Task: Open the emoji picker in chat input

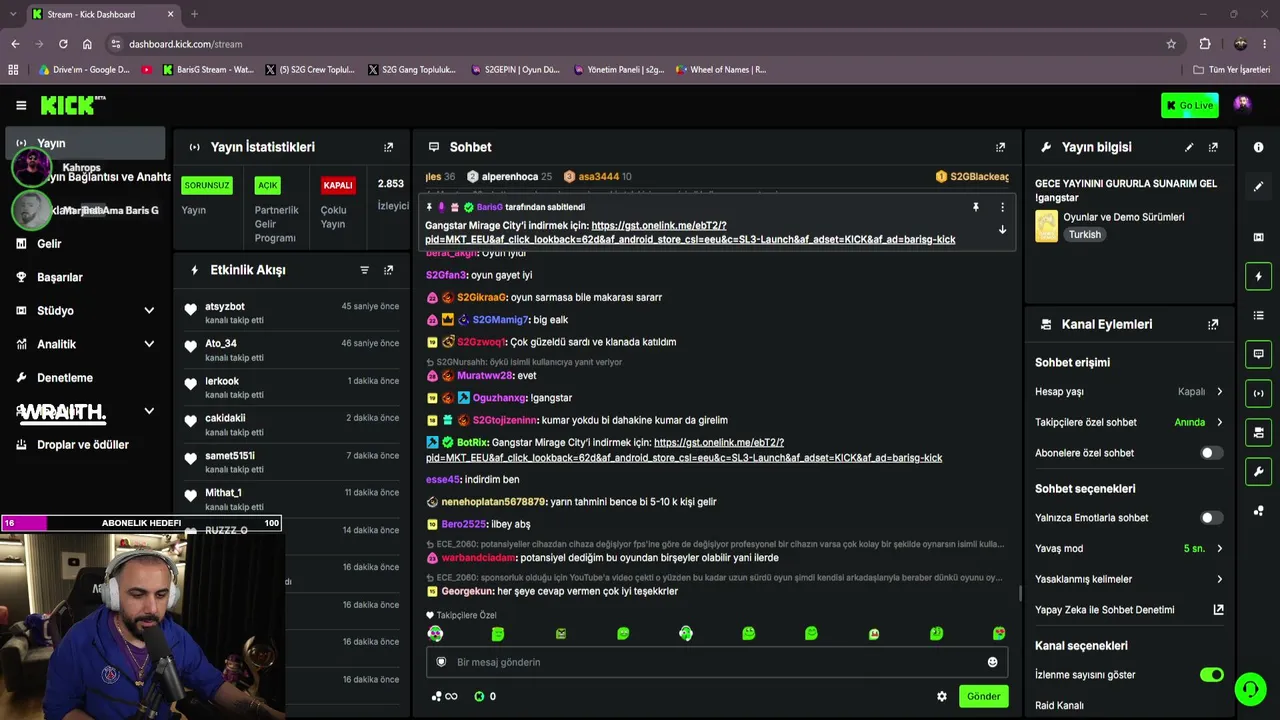Action: click(x=992, y=662)
